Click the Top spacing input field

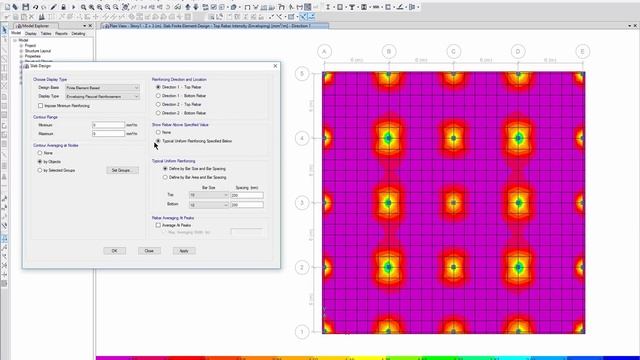[x=247, y=196]
